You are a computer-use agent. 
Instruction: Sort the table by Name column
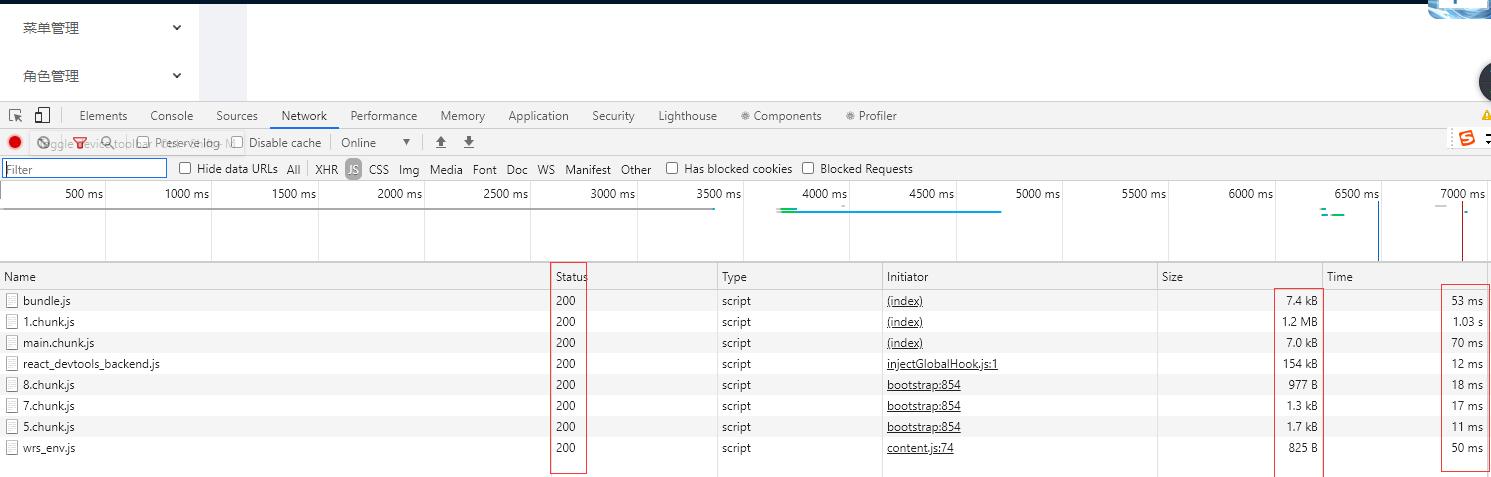point(274,277)
